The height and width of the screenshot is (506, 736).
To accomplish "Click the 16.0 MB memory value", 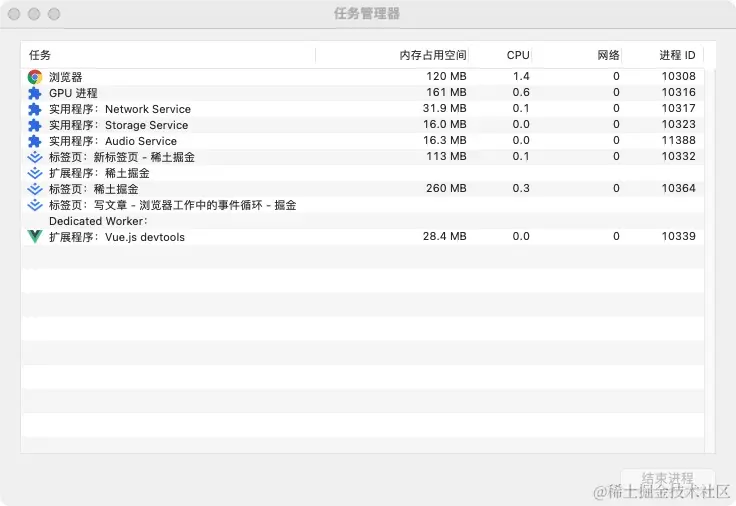I will [x=445, y=124].
